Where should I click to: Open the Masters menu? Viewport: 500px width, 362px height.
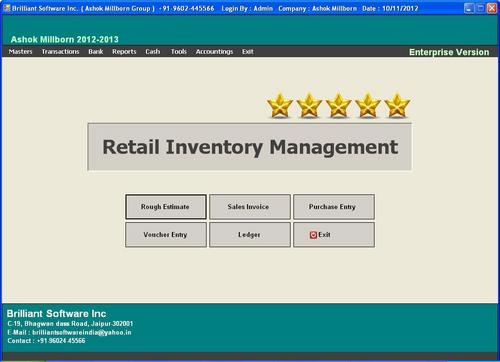(x=21, y=52)
